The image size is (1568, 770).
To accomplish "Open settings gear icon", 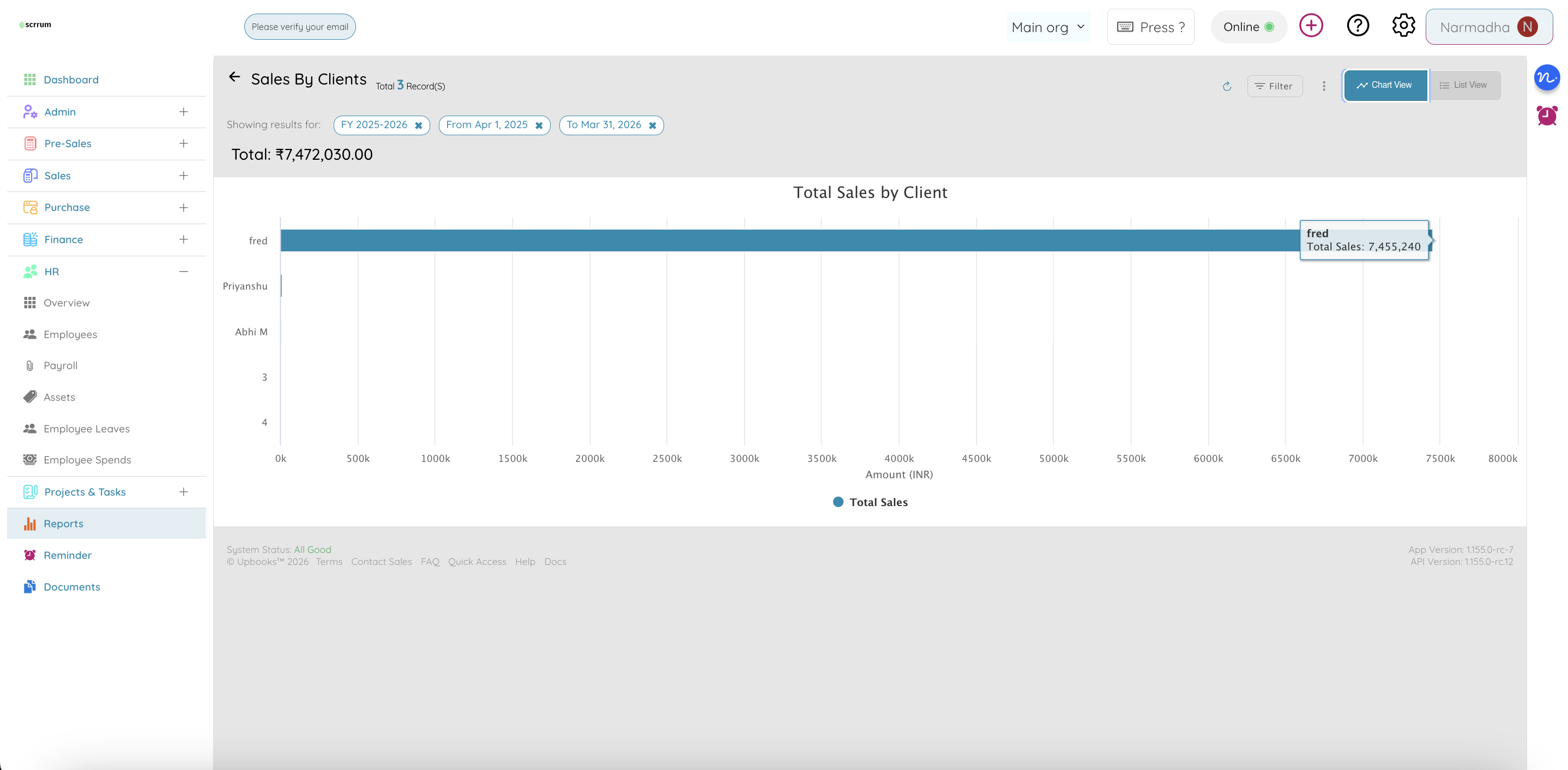I will 1403,26.
